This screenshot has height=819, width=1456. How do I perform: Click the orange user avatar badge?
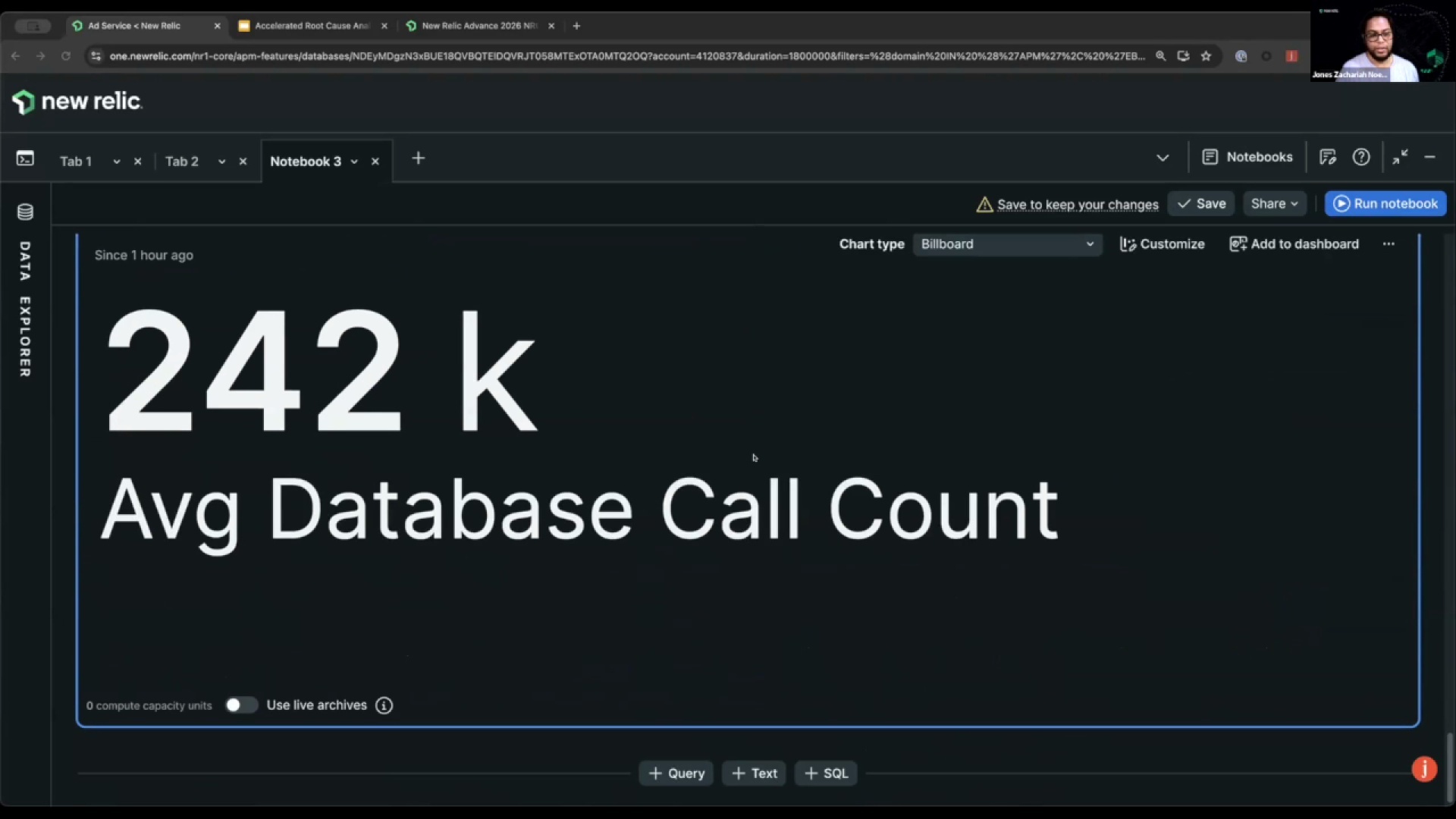pyautogui.click(x=1423, y=769)
